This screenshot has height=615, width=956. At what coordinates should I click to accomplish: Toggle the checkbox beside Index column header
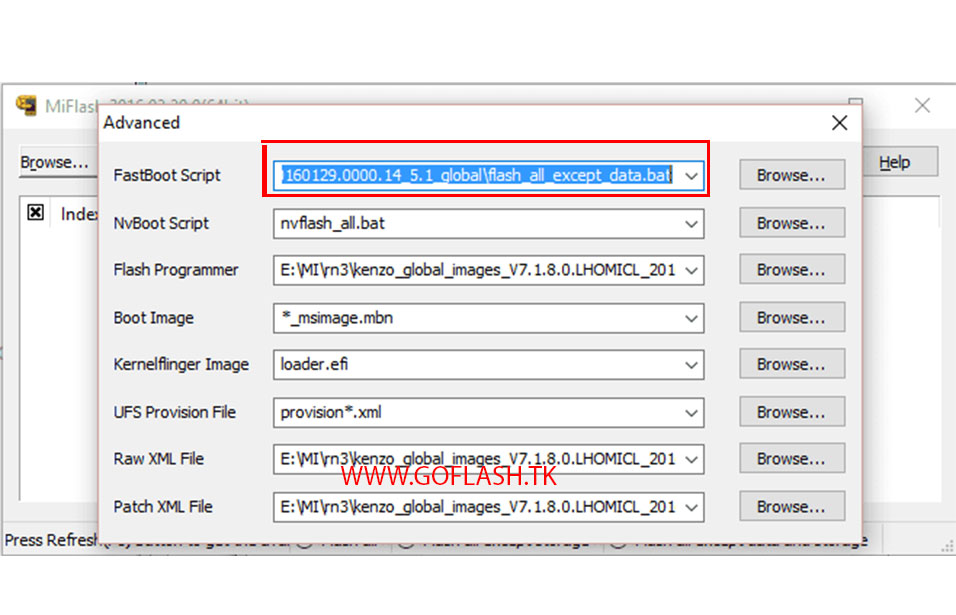(x=35, y=212)
